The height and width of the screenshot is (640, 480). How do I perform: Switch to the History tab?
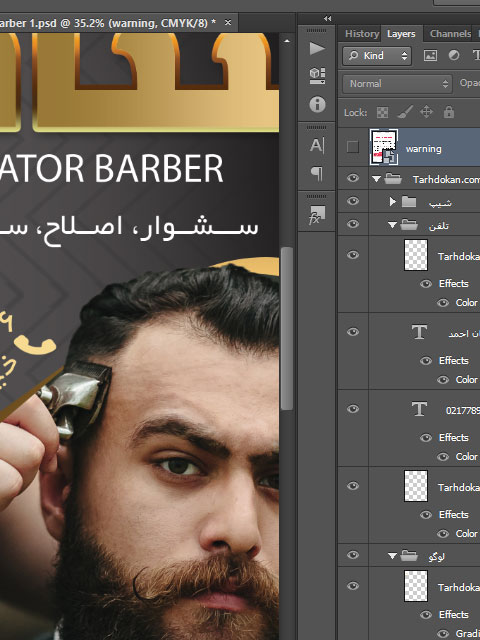[x=362, y=34]
